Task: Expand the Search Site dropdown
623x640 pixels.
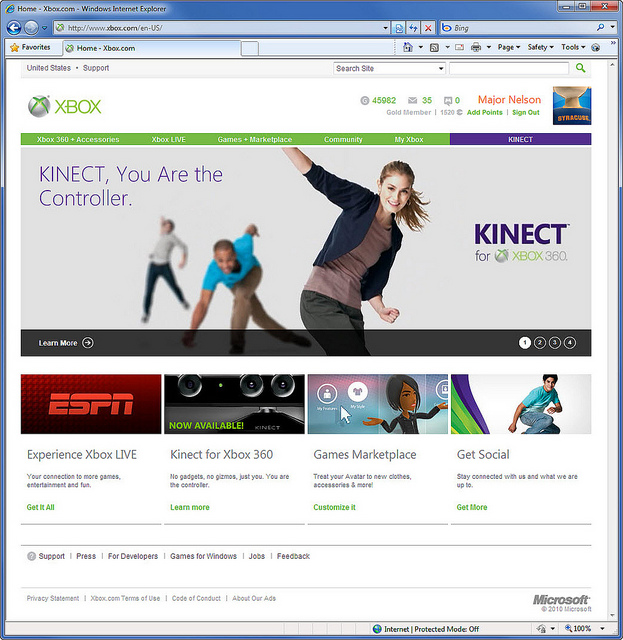Action: pos(441,69)
